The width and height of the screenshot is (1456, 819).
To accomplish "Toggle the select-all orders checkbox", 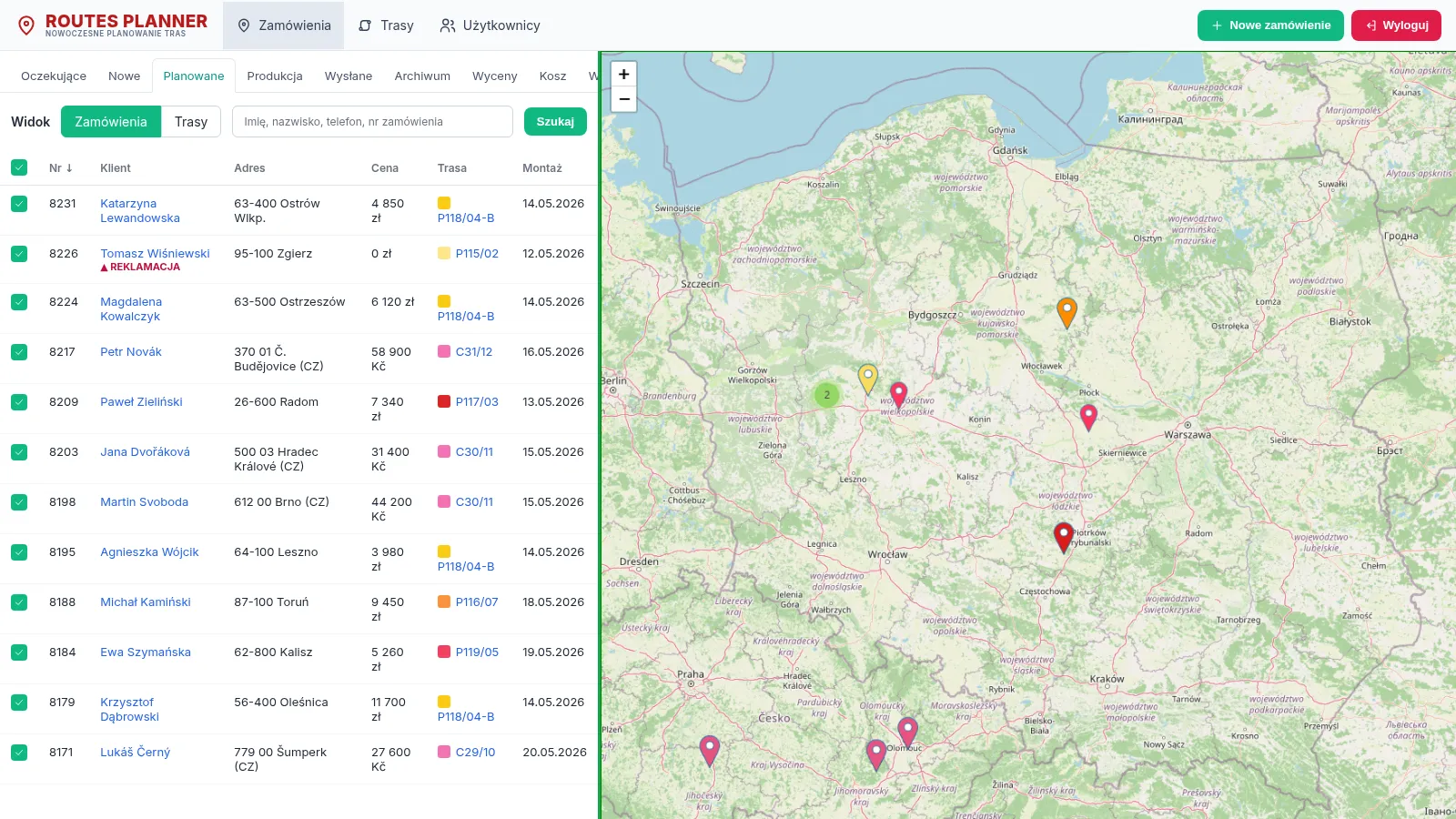I will coord(19,167).
